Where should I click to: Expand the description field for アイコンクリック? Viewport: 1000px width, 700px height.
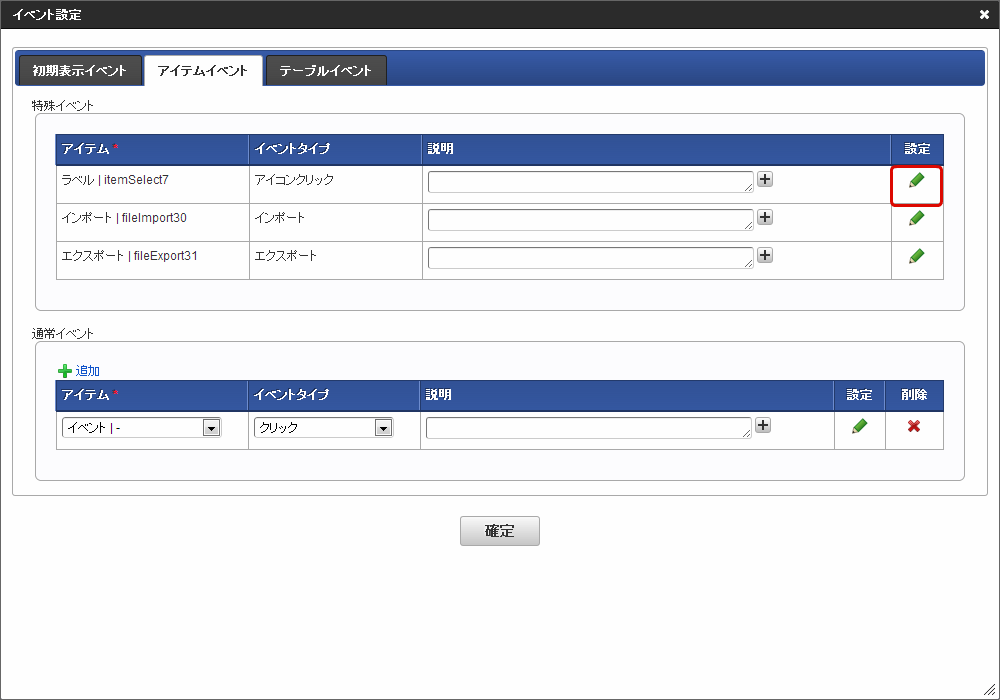tap(765, 179)
